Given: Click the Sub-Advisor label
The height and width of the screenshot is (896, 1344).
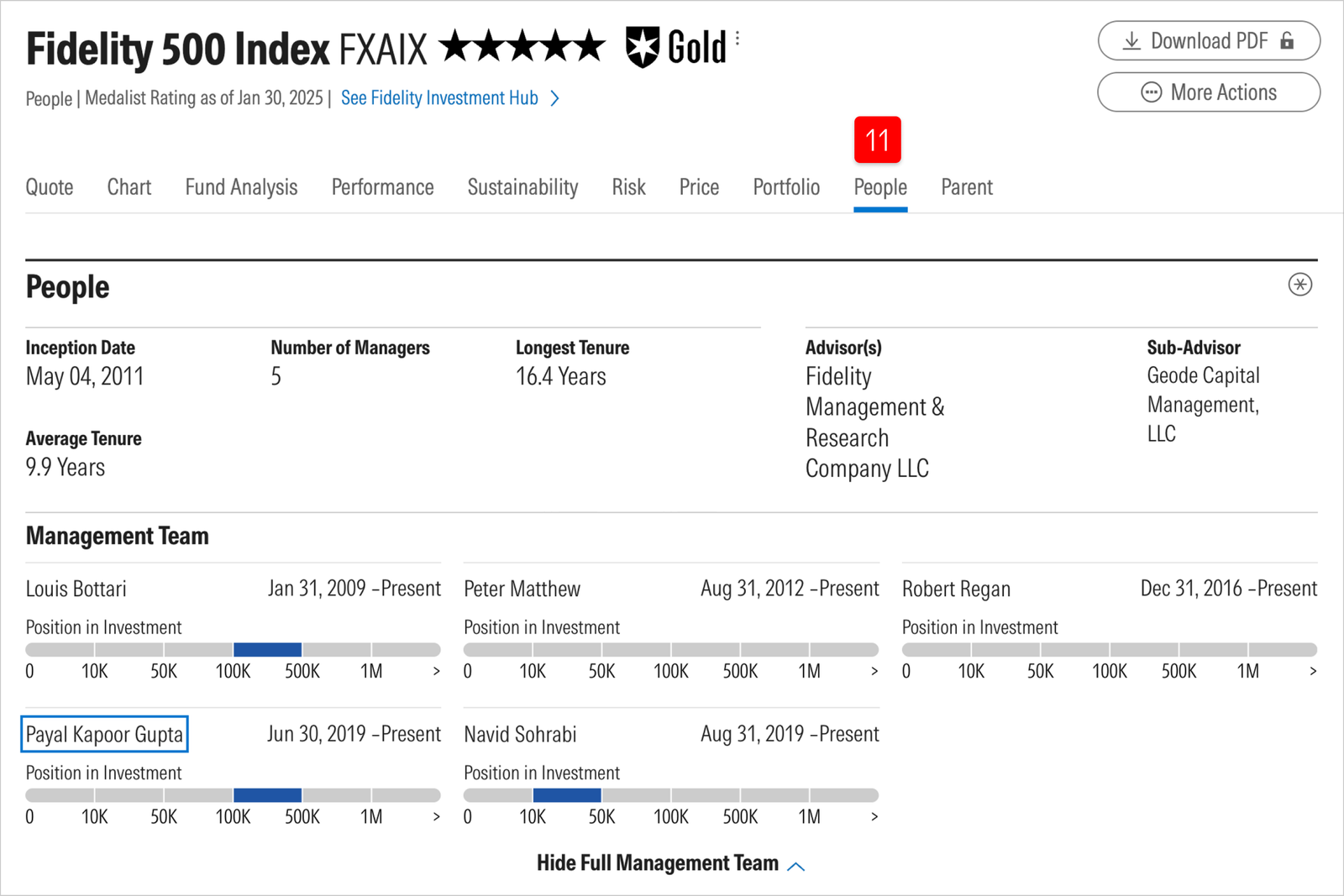Looking at the screenshot, I should pyautogui.click(x=1194, y=348).
